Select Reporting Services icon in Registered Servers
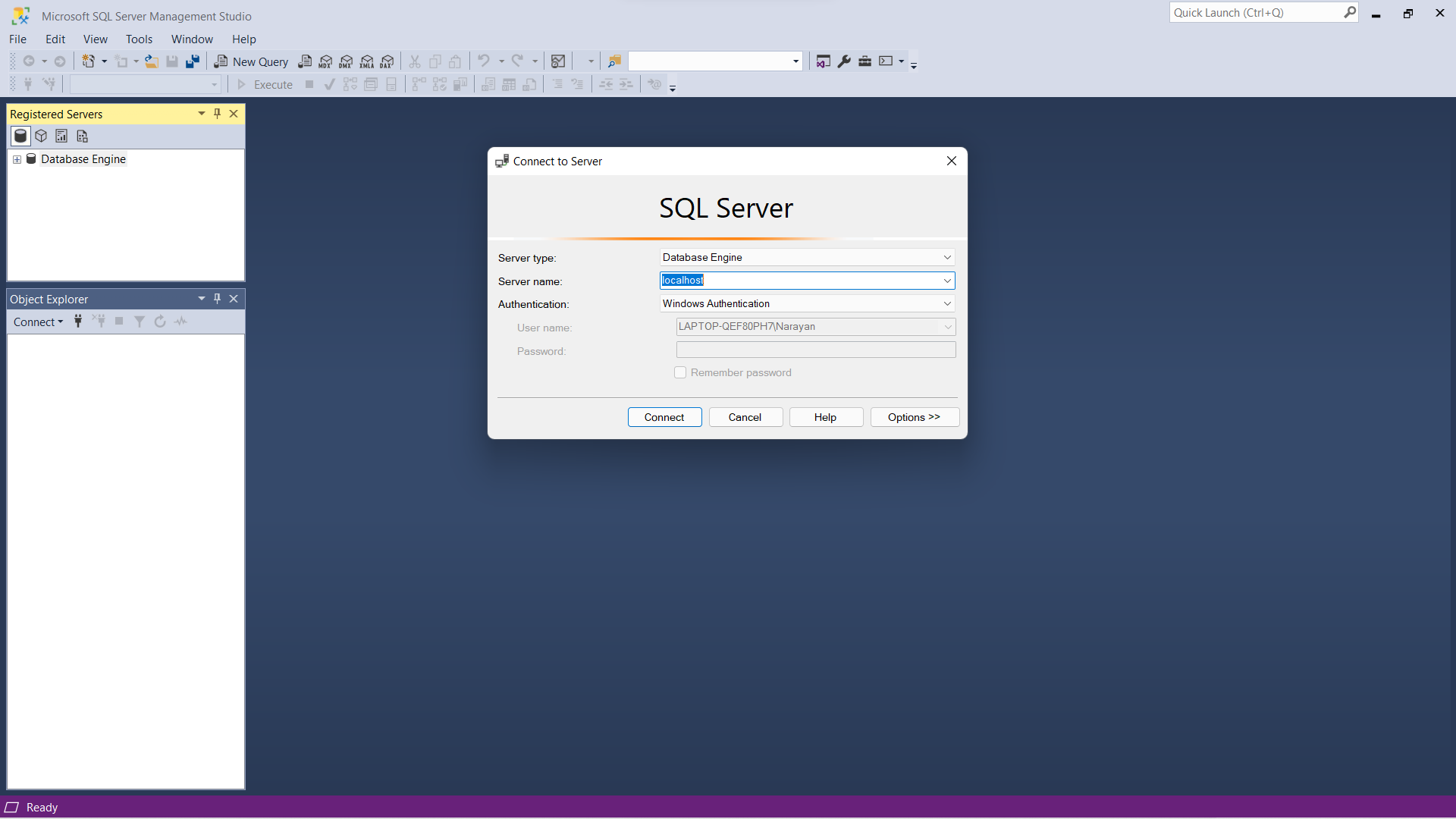The image size is (1456, 819). (61, 136)
